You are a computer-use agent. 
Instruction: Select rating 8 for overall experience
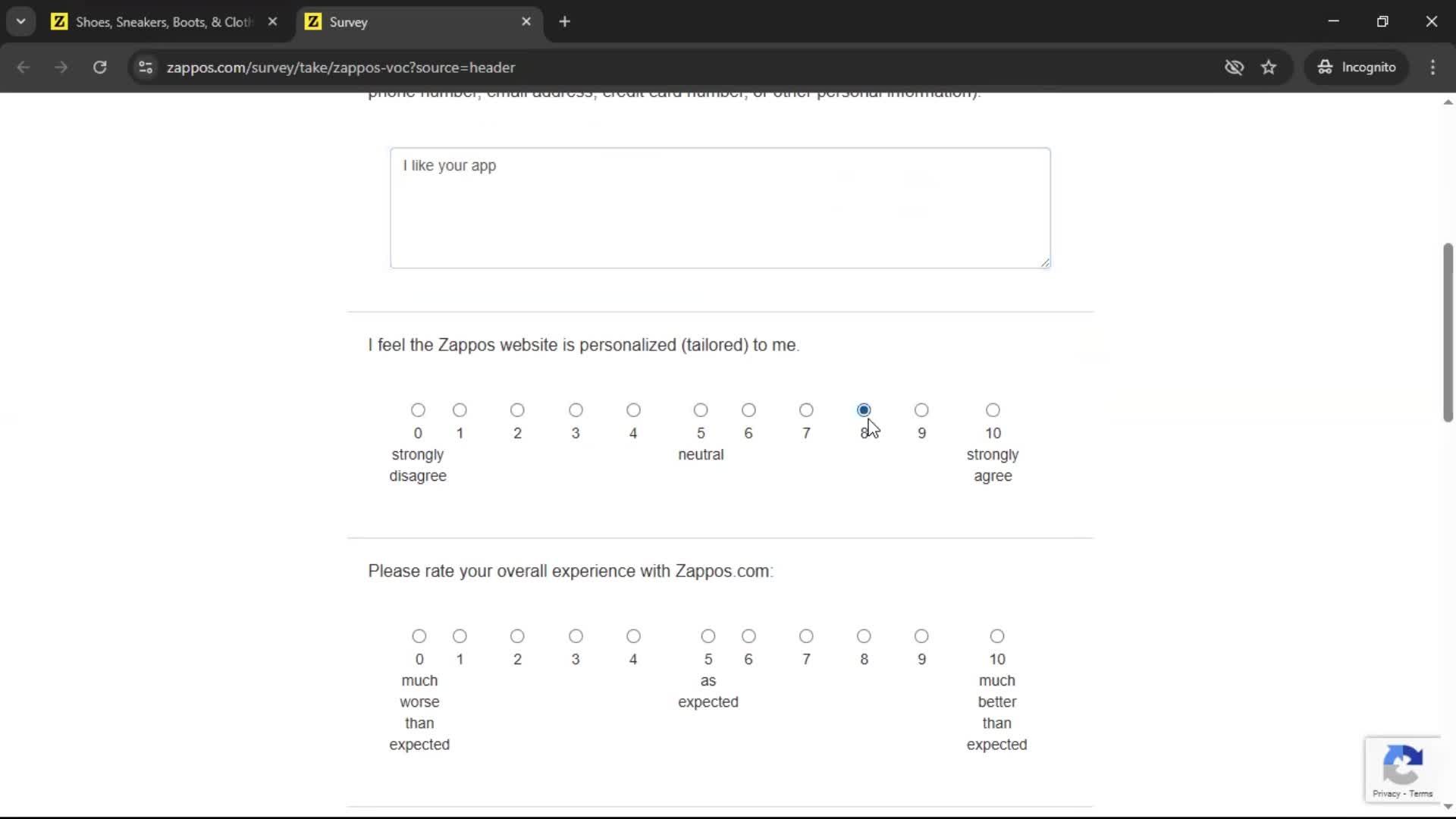click(x=864, y=636)
